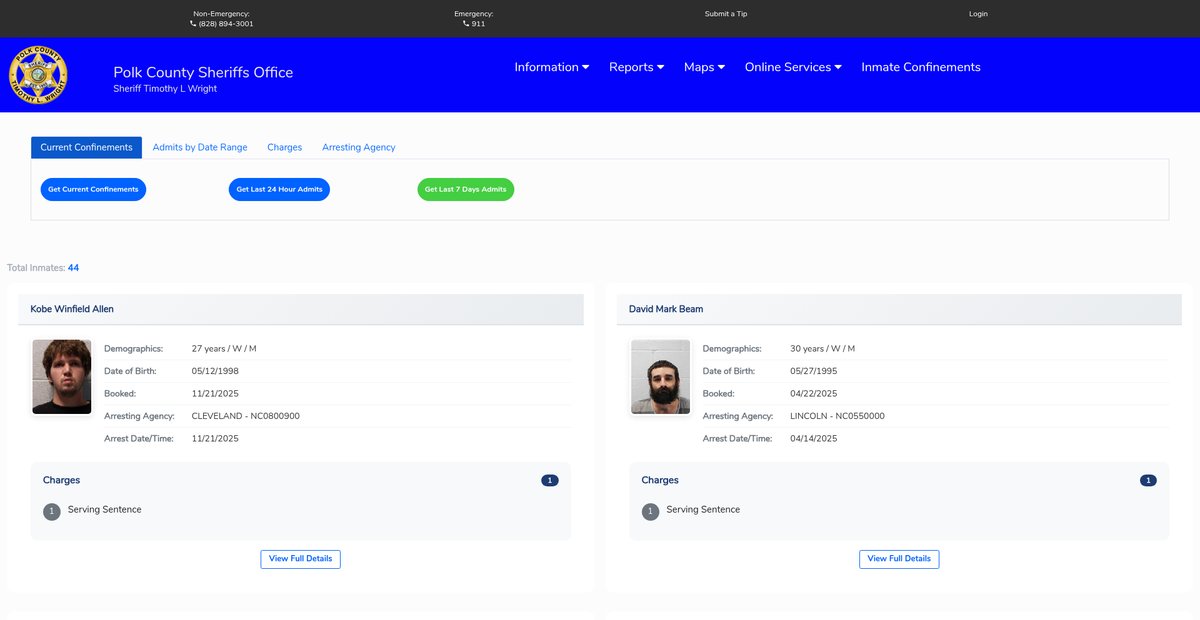This screenshot has width=1200, height=620.
Task: Open David Mark Beam's mugshot photo
Action: [660, 377]
